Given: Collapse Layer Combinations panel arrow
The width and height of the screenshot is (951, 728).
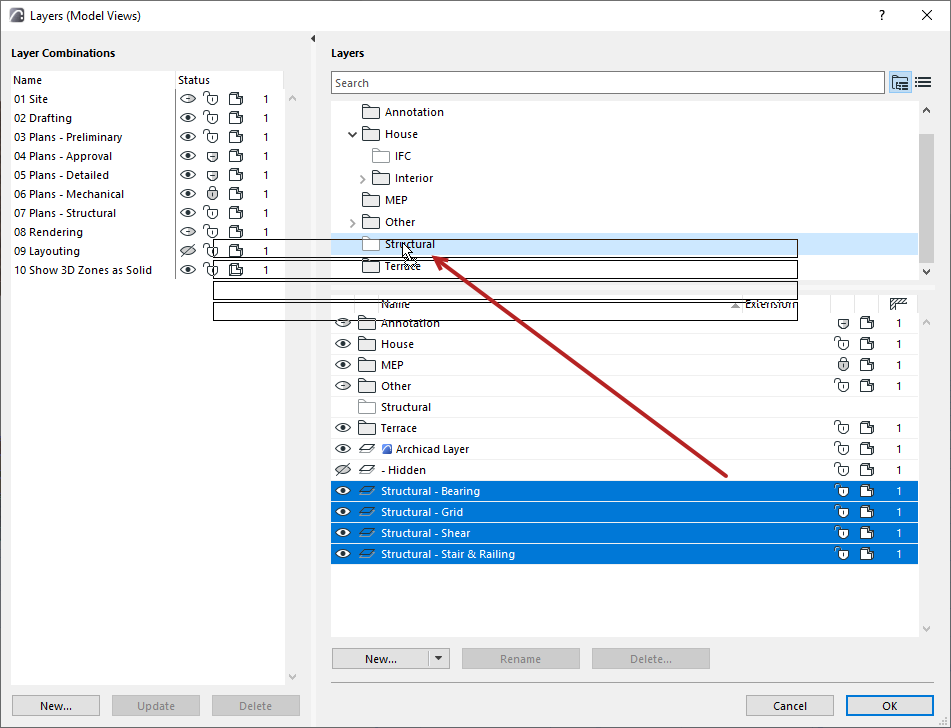Looking at the screenshot, I should (313, 38).
